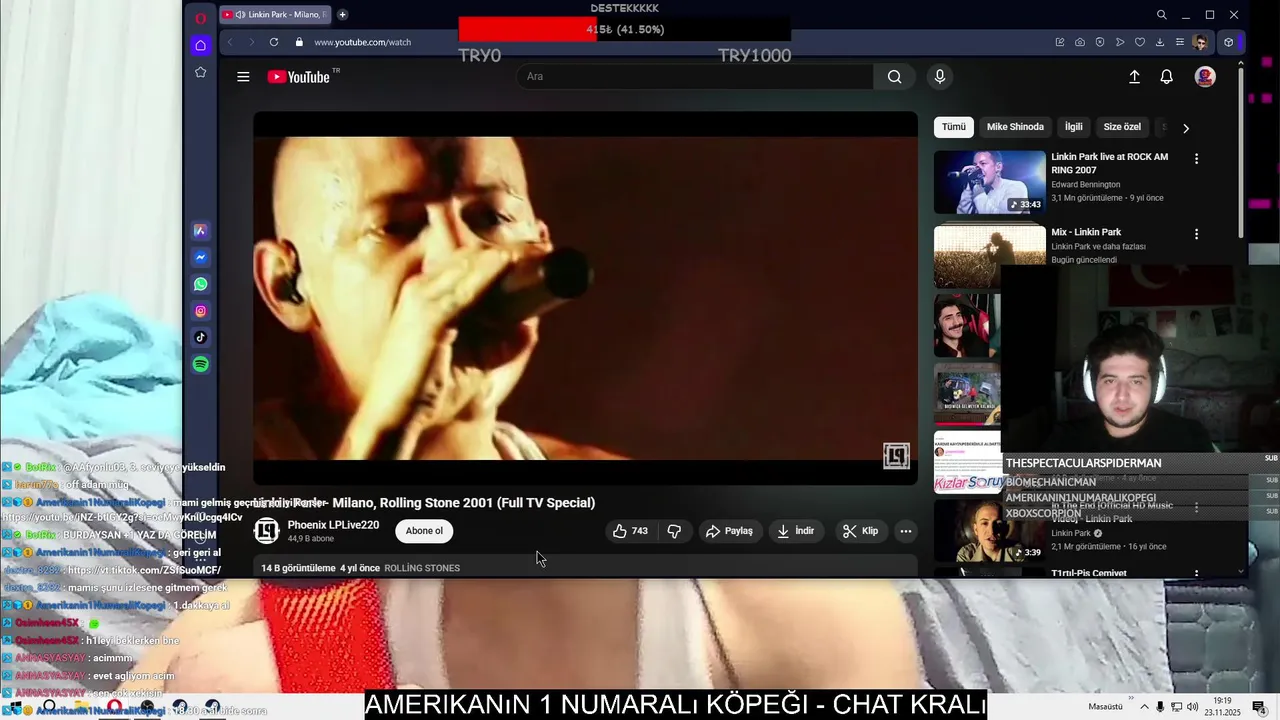This screenshot has height=720, width=1280.
Task: Open Messenger in Opera sidebar
Action: [200, 257]
